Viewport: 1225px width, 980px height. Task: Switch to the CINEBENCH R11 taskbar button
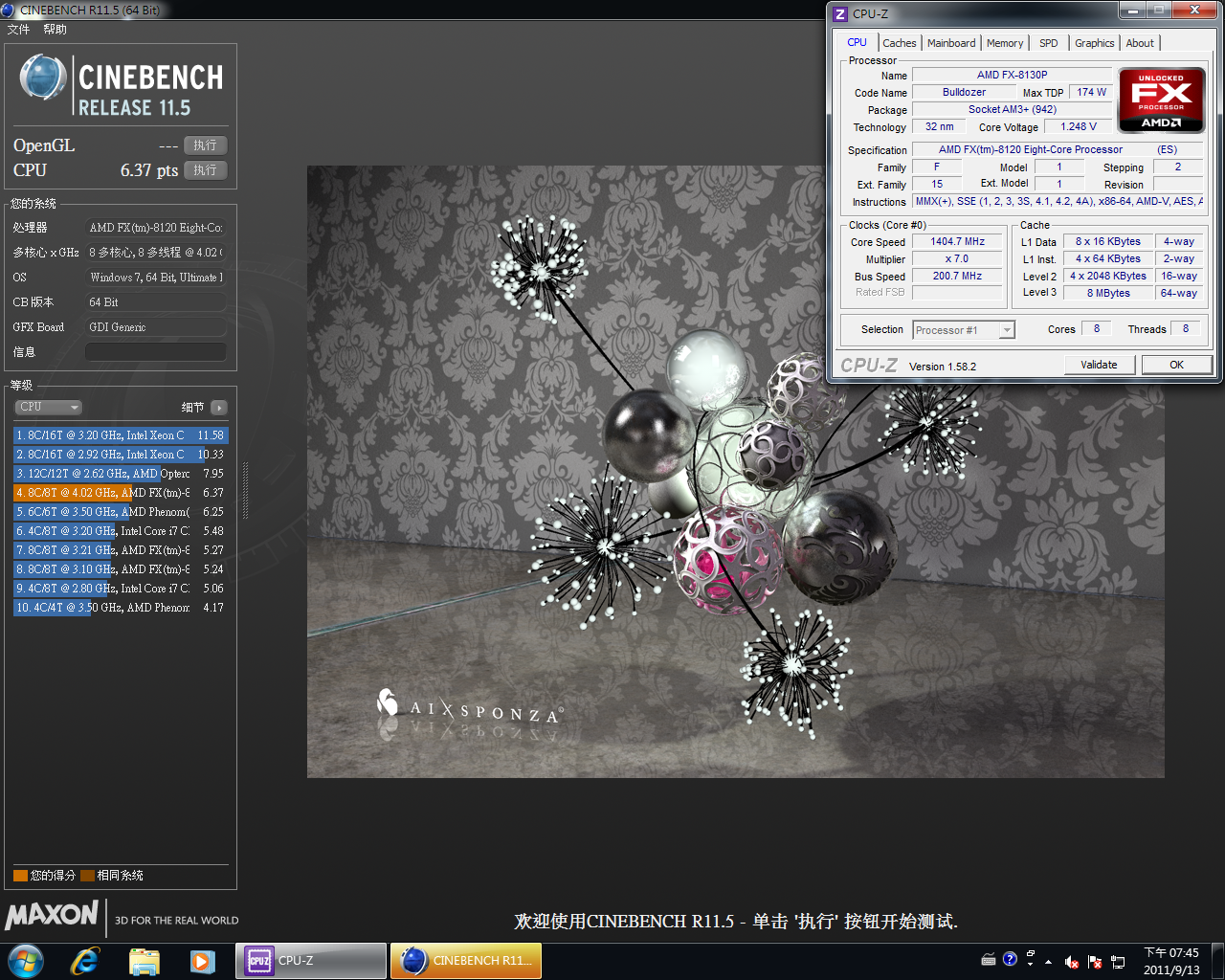[x=466, y=960]
